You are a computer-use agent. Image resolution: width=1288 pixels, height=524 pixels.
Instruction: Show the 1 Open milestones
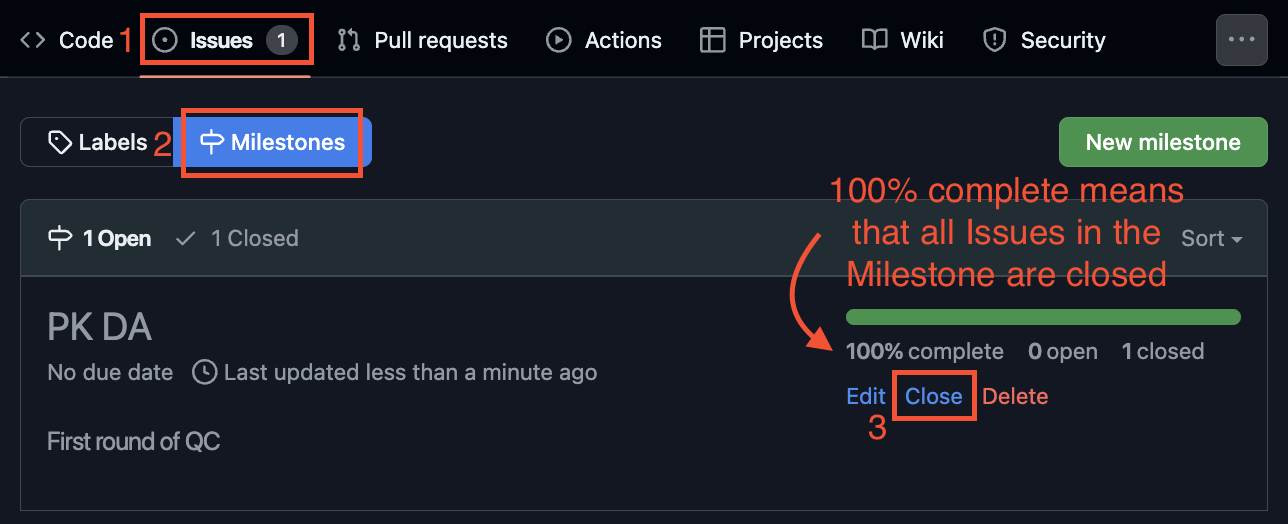pyautogui.click(x=99, y=238)
